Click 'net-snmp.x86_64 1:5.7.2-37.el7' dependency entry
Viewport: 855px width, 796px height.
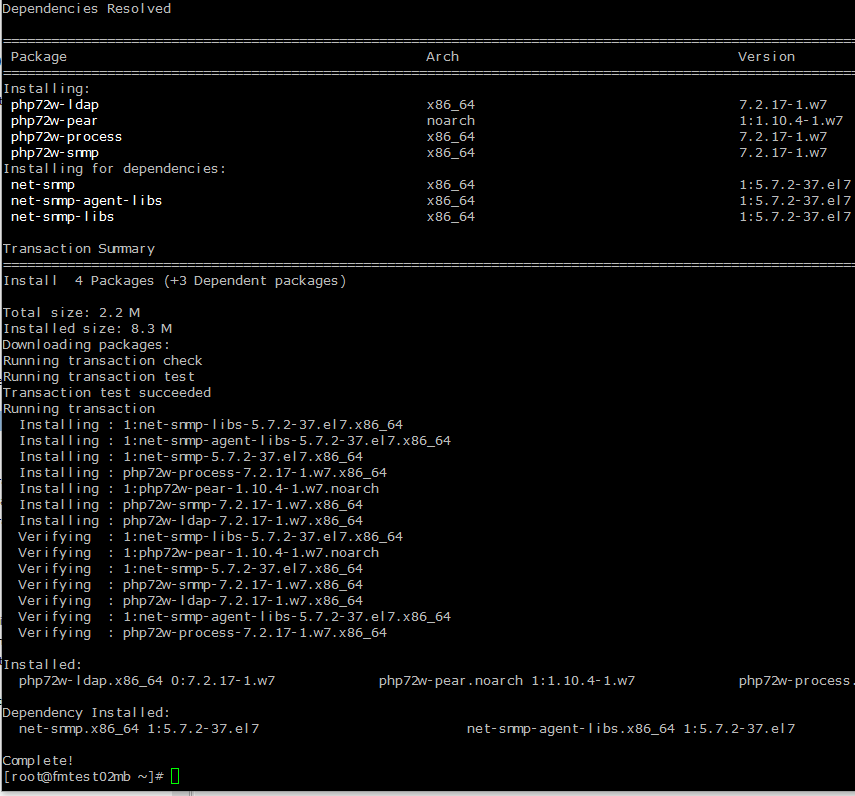tap(139, 729)
